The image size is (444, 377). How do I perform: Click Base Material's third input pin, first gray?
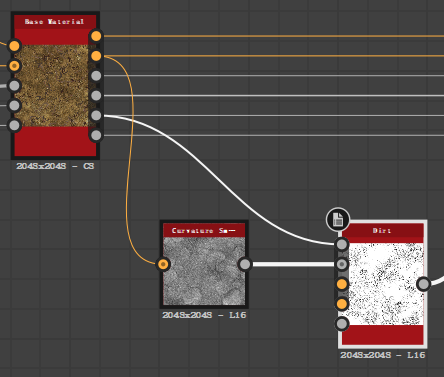(x=14, y=86)
